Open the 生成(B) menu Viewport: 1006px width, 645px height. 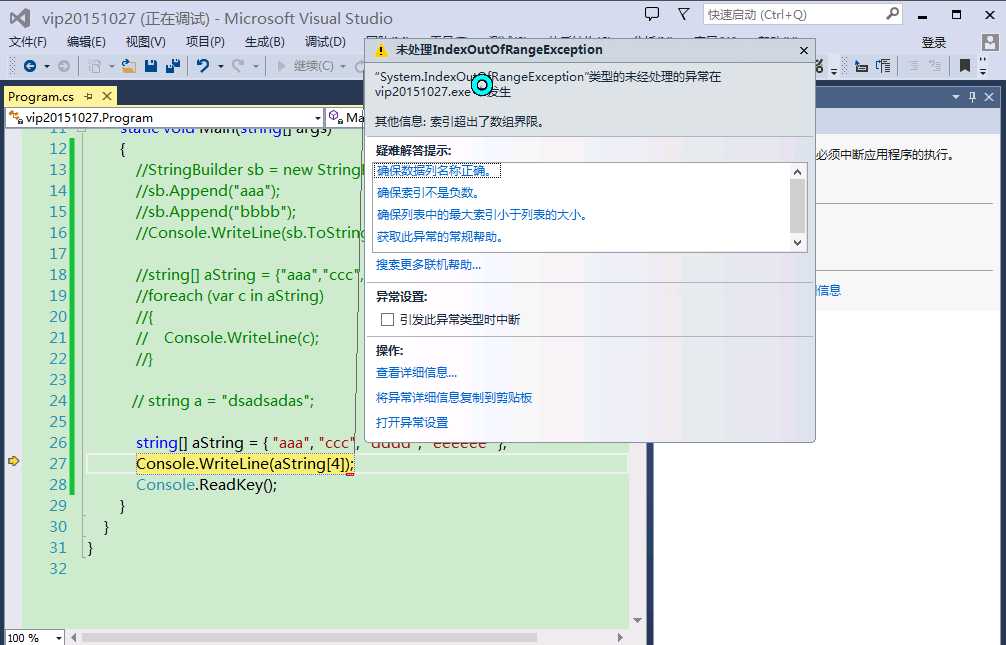[x=264, y=42]
